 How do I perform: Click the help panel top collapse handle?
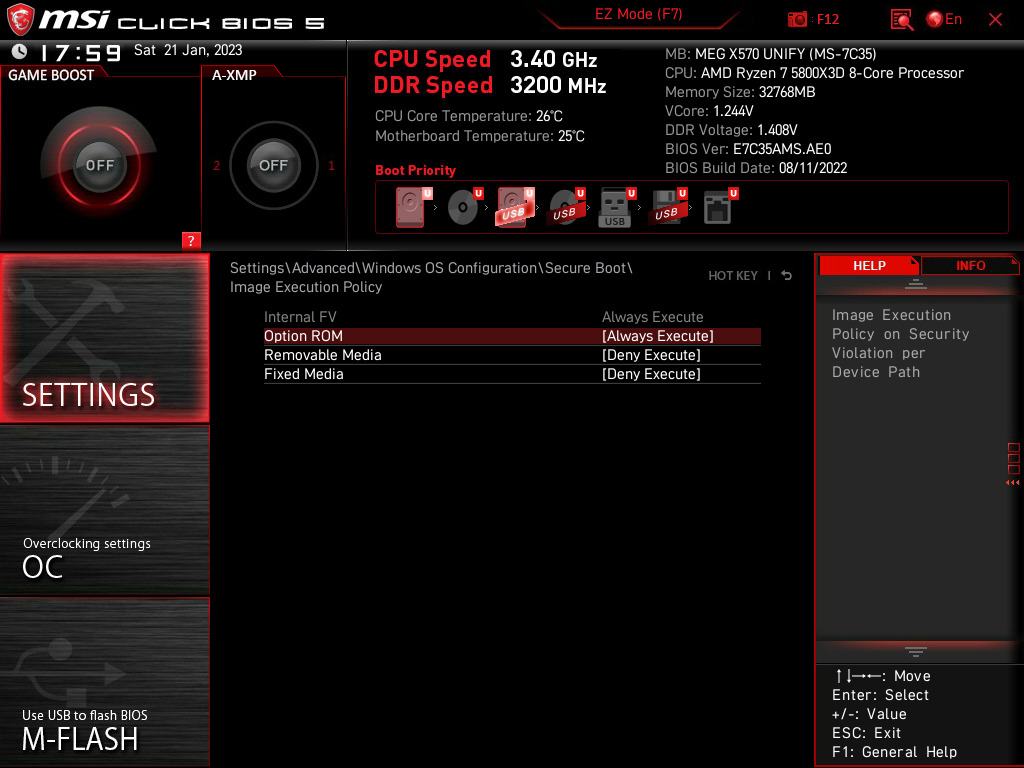tap(916, 284)
